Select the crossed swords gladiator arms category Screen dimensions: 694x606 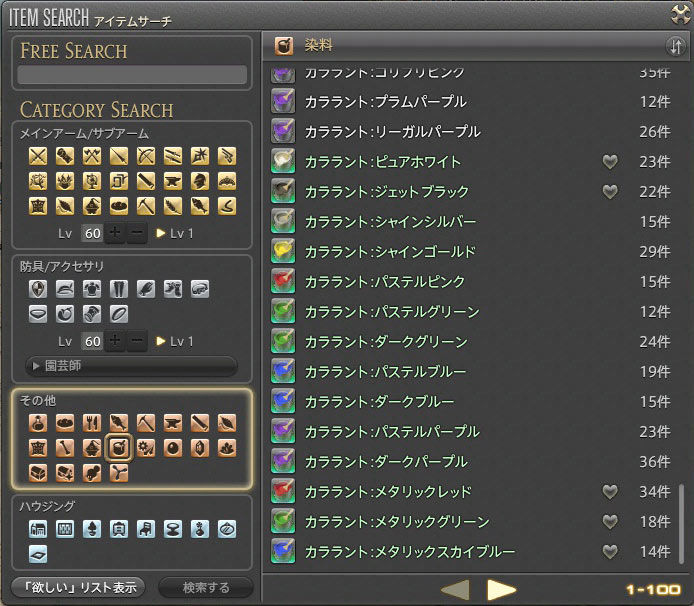point(38,156)
